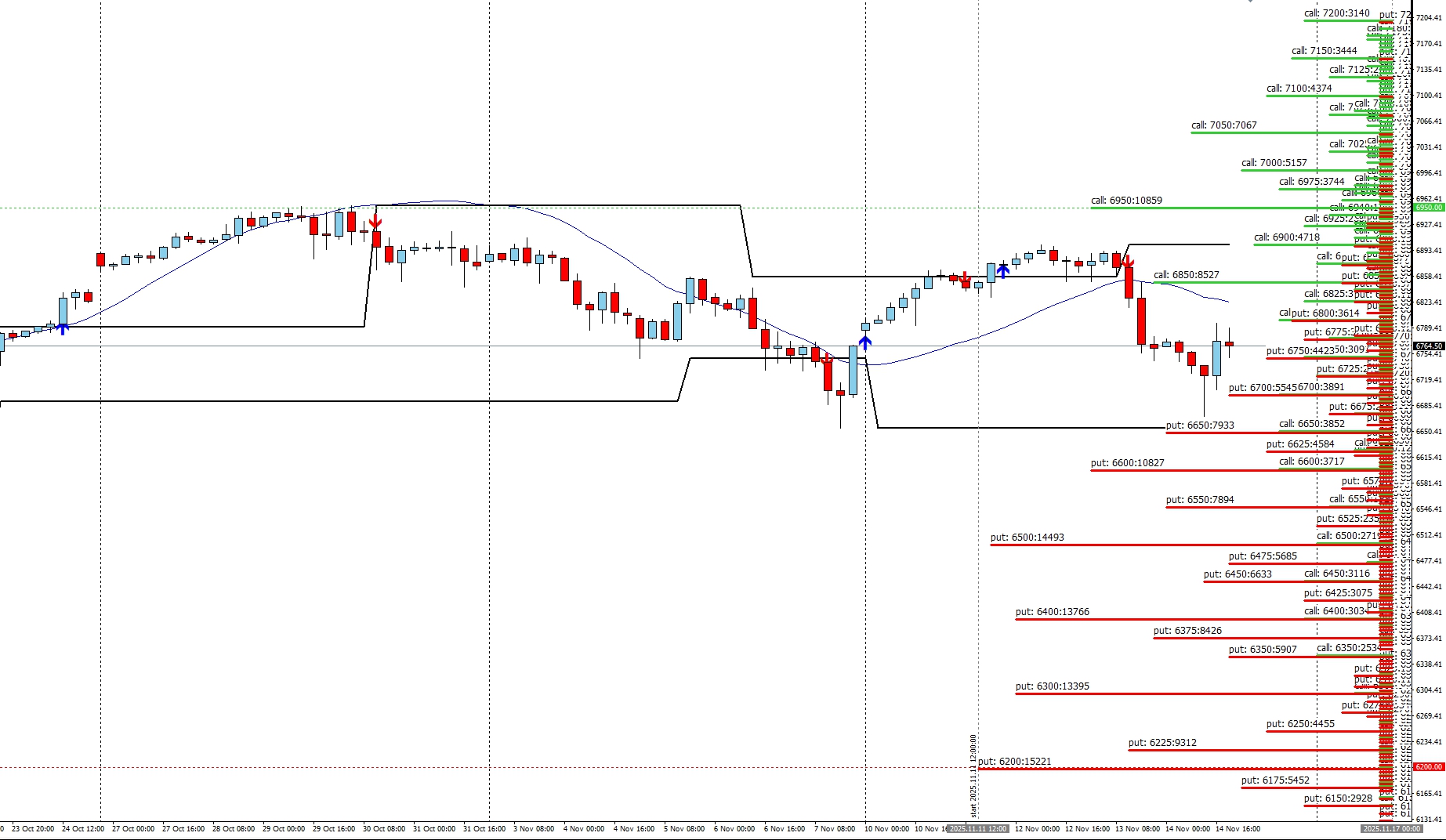Viewport: 1446px width, 840px height.
Task: Click the highlighted 2025.11.11 12:00 time marker
Action: click(x=977, y=828)
